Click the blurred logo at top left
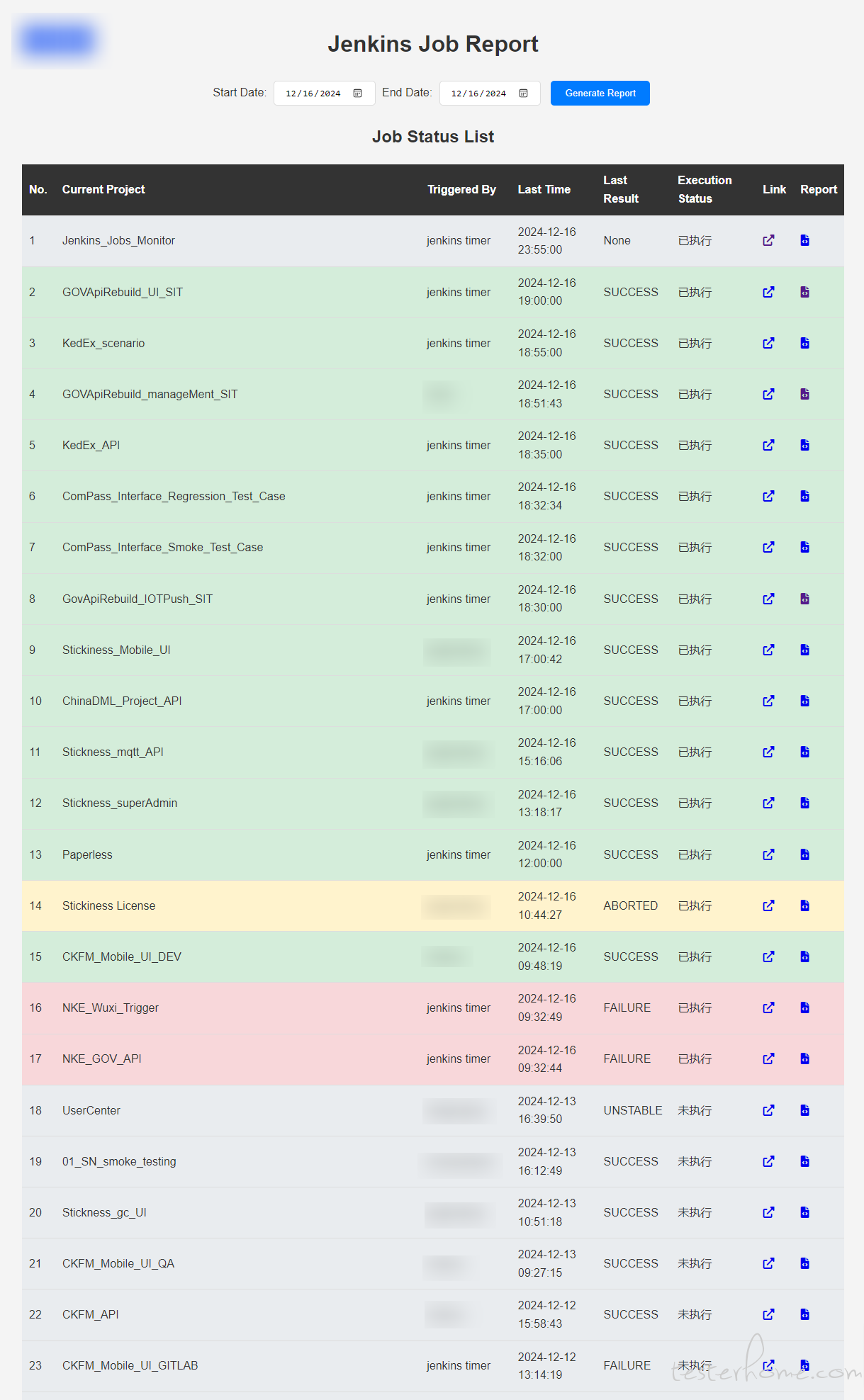 (58, 40)
